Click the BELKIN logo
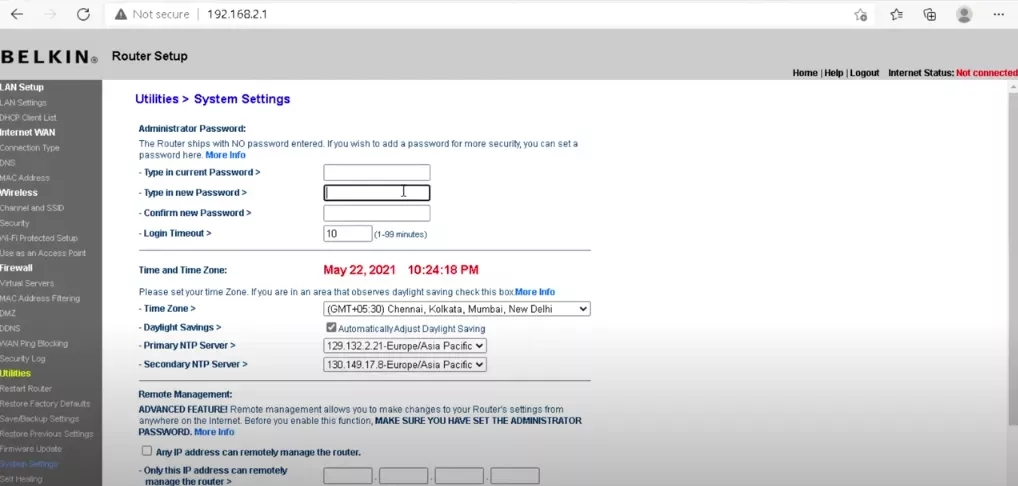Screen dimensions: 1018x486 [49, 57]
